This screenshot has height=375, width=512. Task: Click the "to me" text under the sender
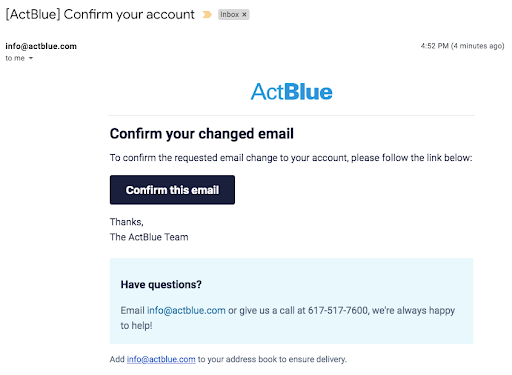click(x=15, y=58)
